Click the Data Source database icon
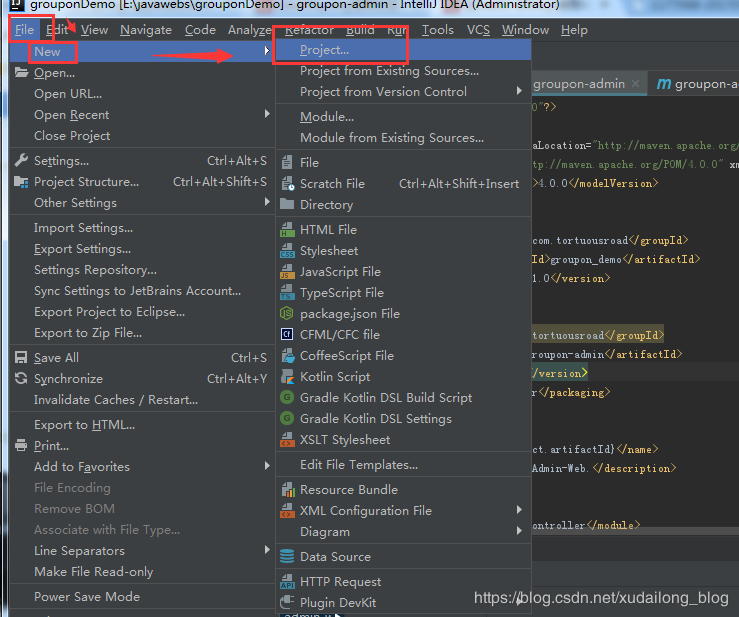 coord(287,556)
